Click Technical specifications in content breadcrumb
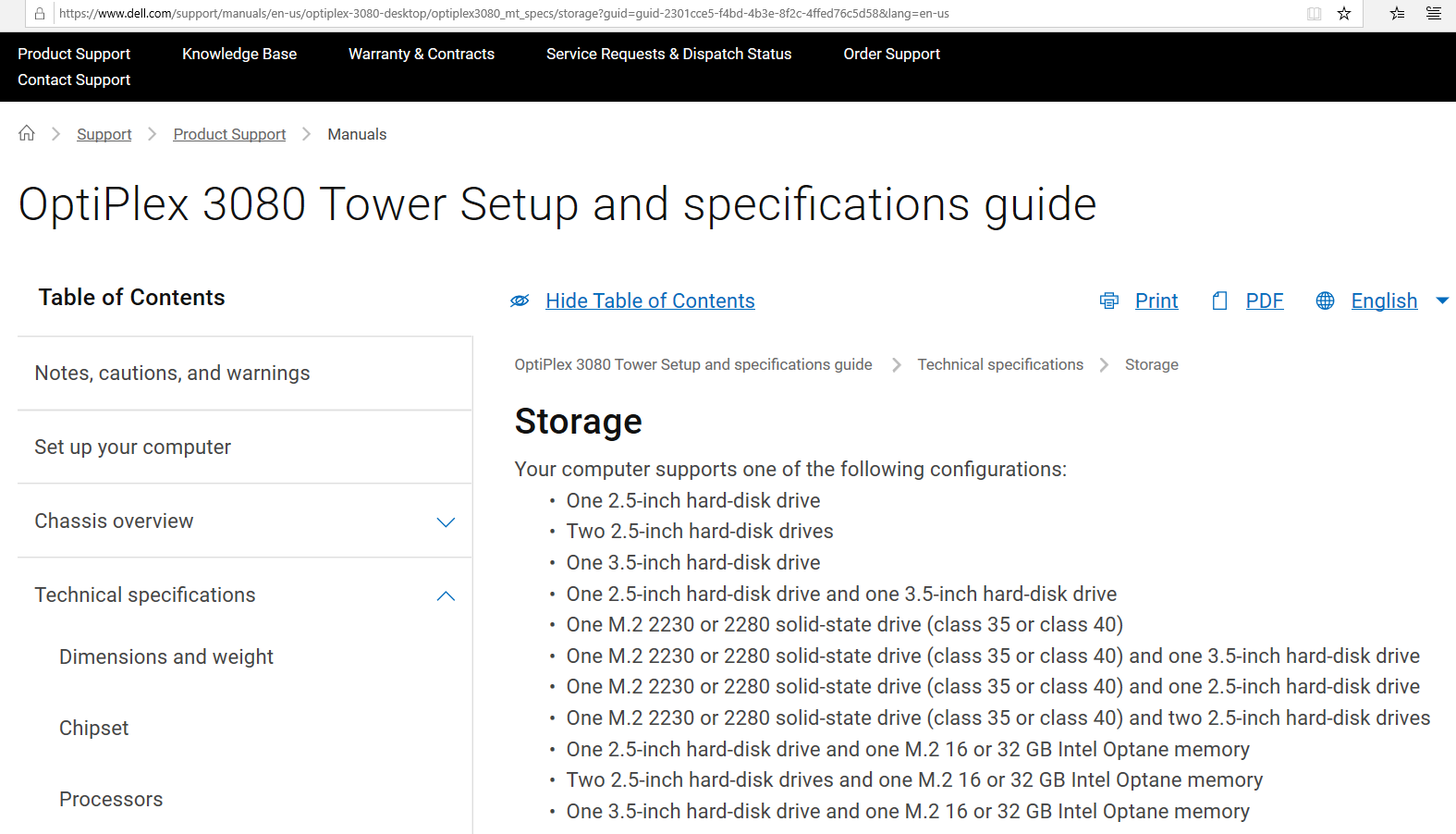1456x834 pixels. click(x=1000, y=364)
